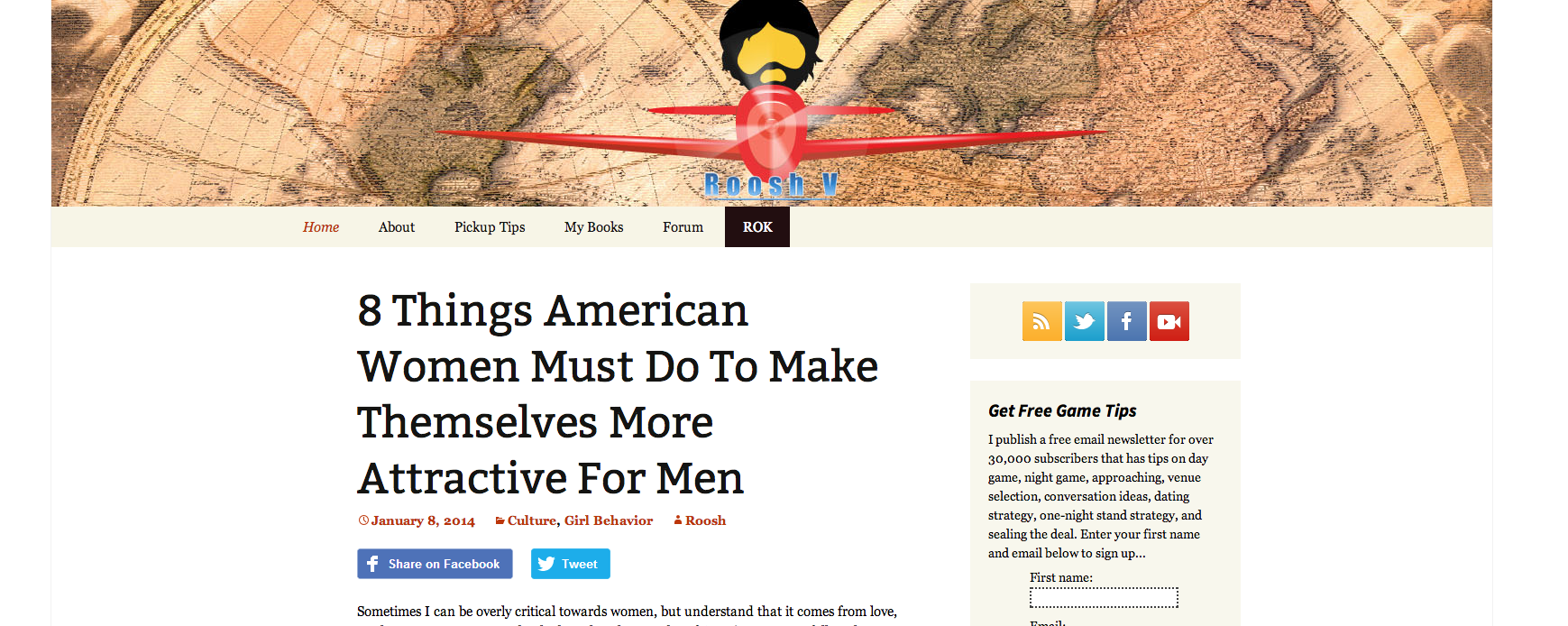The image size is (1568, 626).
Task: Open the Facebook sidebar icon
Action: pyautogui.click(x=1126, y=321)
